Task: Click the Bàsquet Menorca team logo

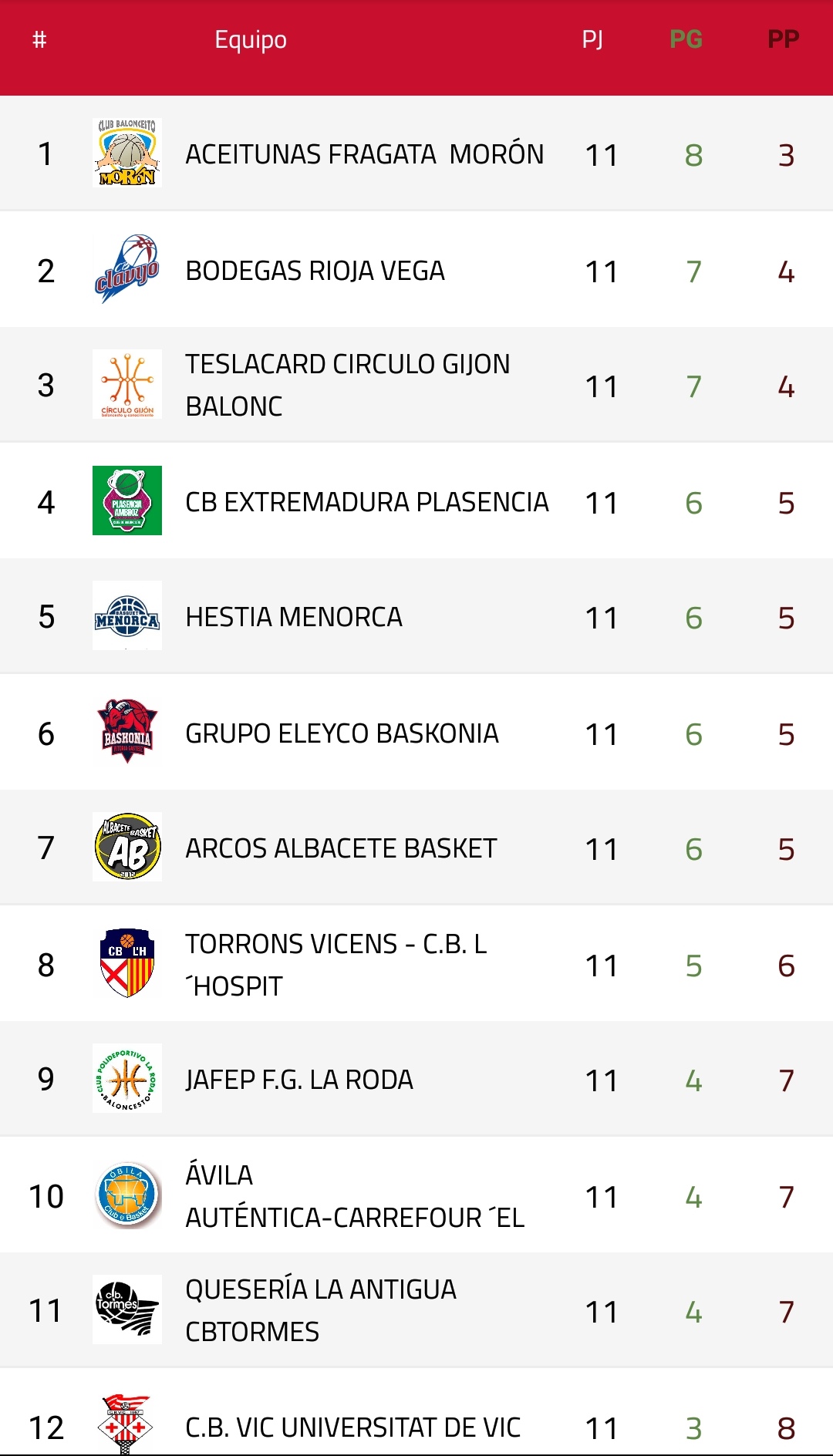Action: tap(127, 615)
